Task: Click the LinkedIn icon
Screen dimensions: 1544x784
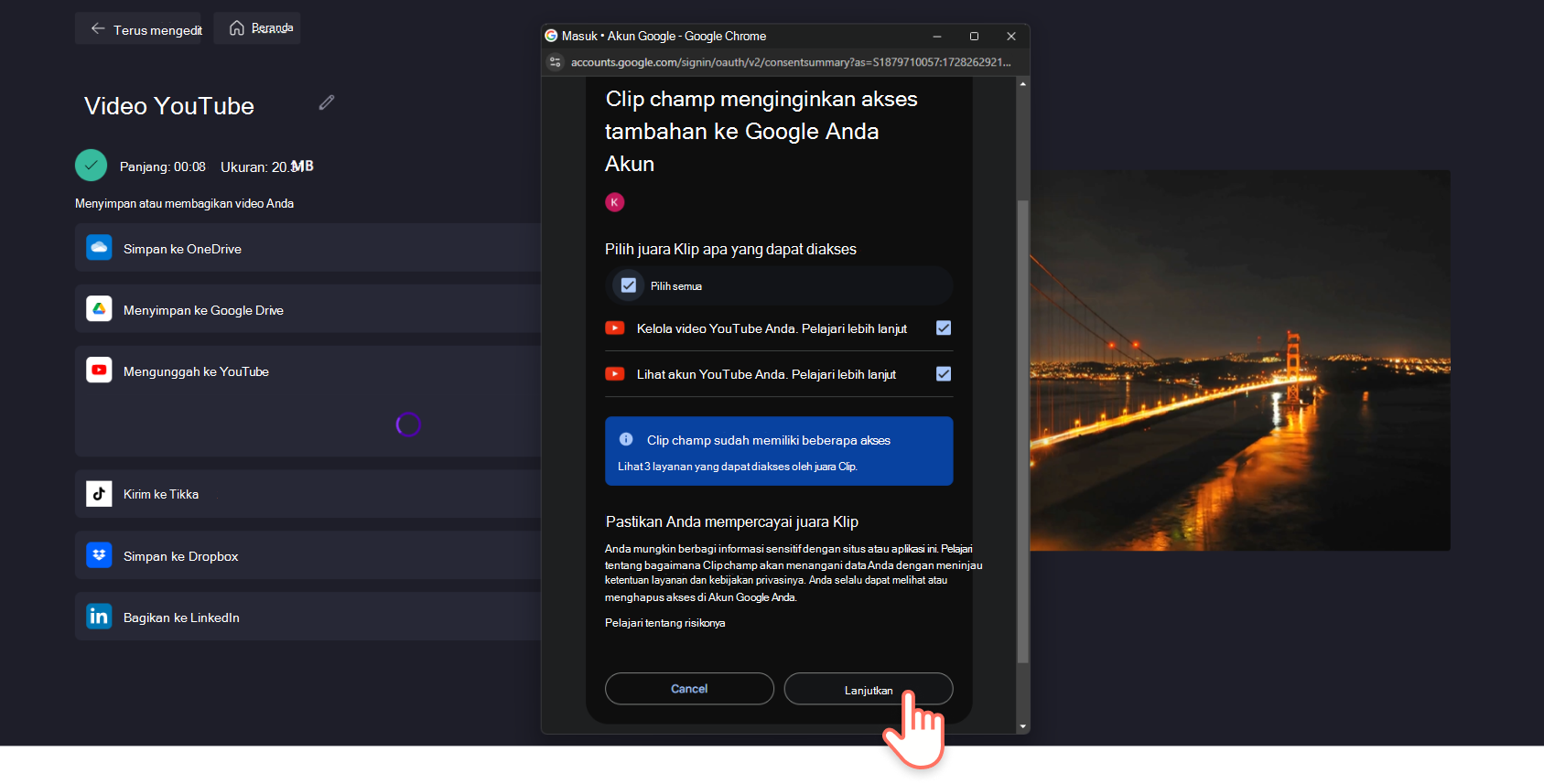Action: tap(99, 617)
